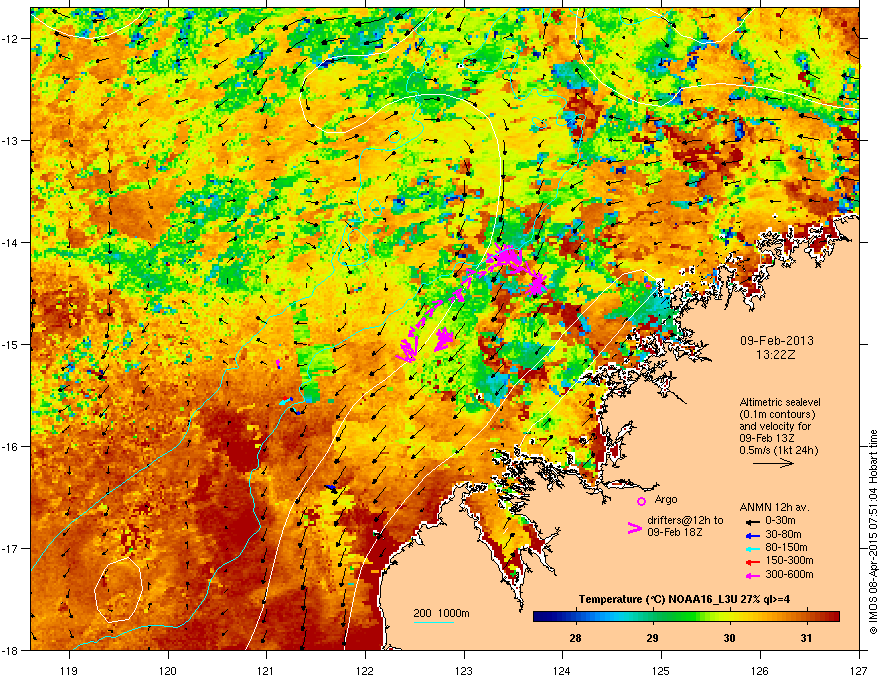
Task: Click the 'ANMN 12h av.' legend heading
Action: click(x=774, y=507)
